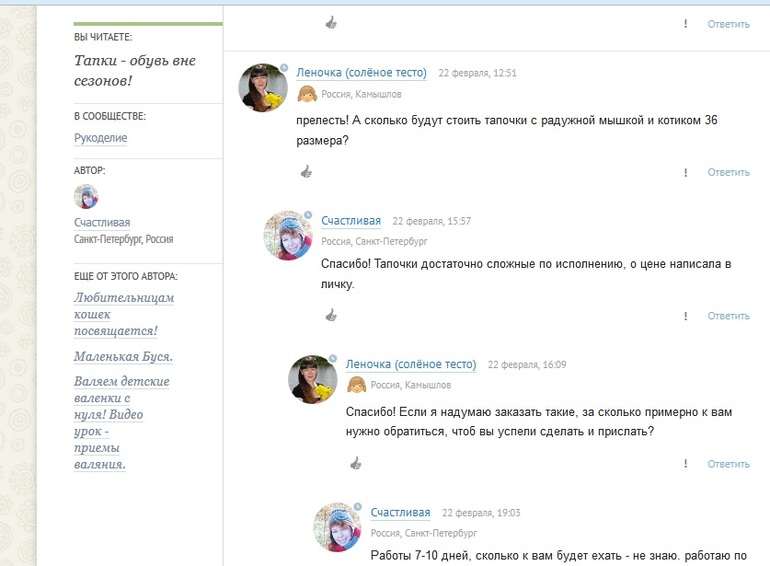
Task: Click location Россия, Санкт-Петербург on 19:03 comment
Action: click(424, 533)
